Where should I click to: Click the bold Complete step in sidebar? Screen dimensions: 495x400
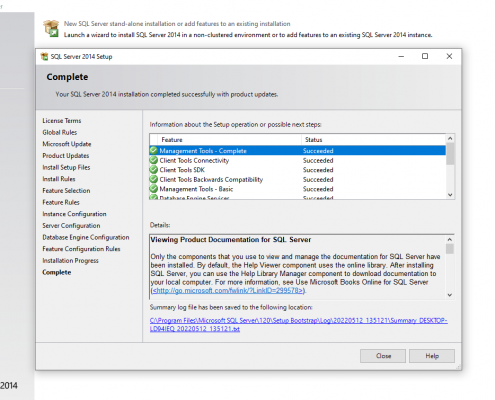(57, 272)
